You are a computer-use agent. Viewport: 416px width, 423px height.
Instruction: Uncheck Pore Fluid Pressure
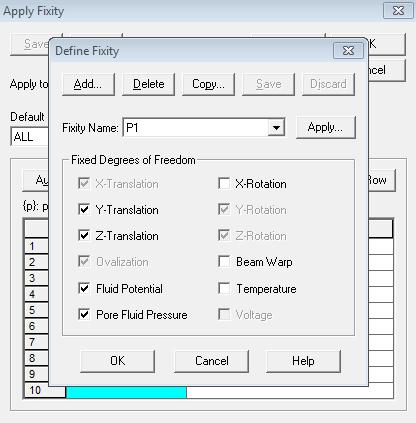point(84,314)
